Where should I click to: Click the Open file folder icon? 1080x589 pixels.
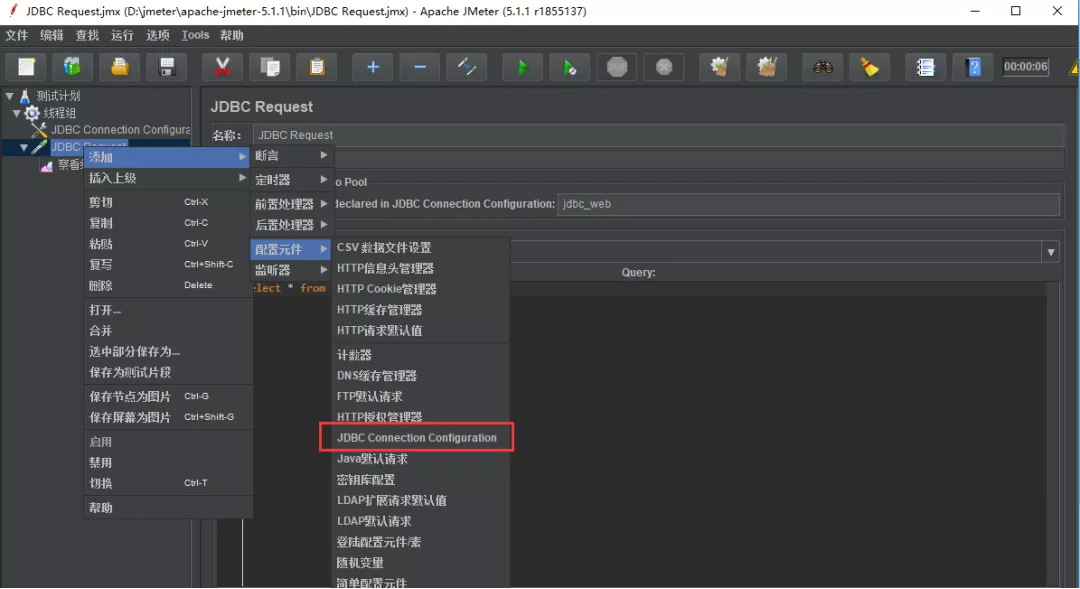[119, 67]
